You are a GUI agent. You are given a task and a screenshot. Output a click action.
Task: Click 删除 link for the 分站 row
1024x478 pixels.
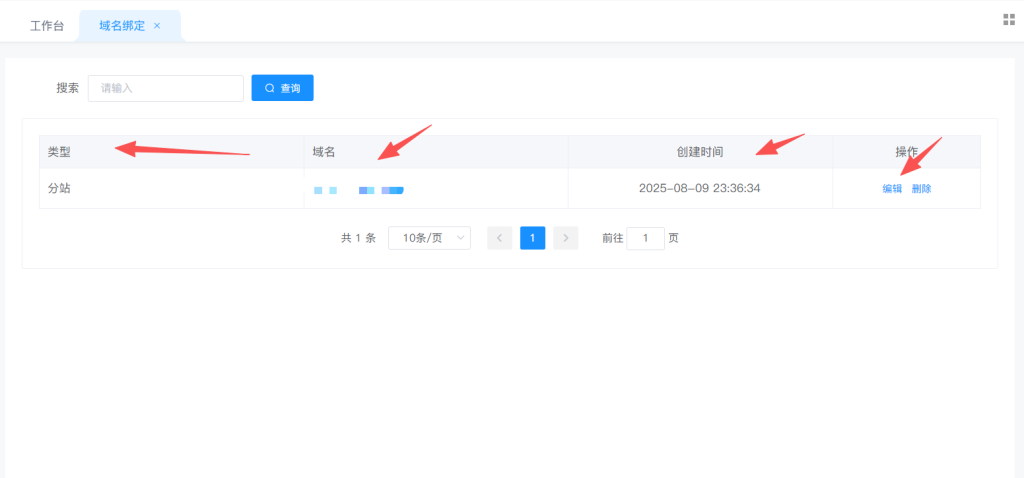coord(921,188)
